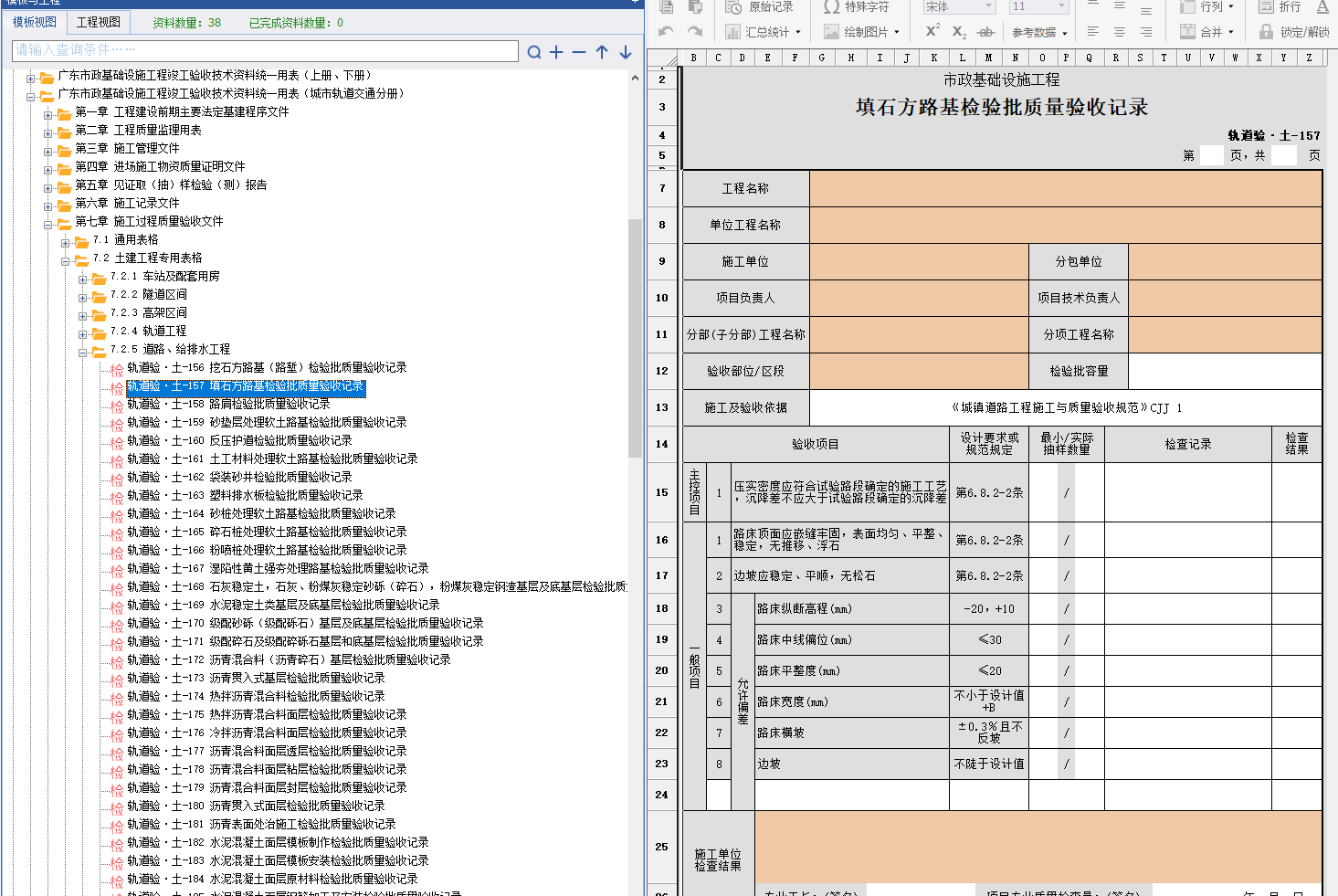Image resolution: width=1338 pixels, height=896 pixels.
Task: Click the 分包单位 value cell
Action: [x=1226, y=262]
